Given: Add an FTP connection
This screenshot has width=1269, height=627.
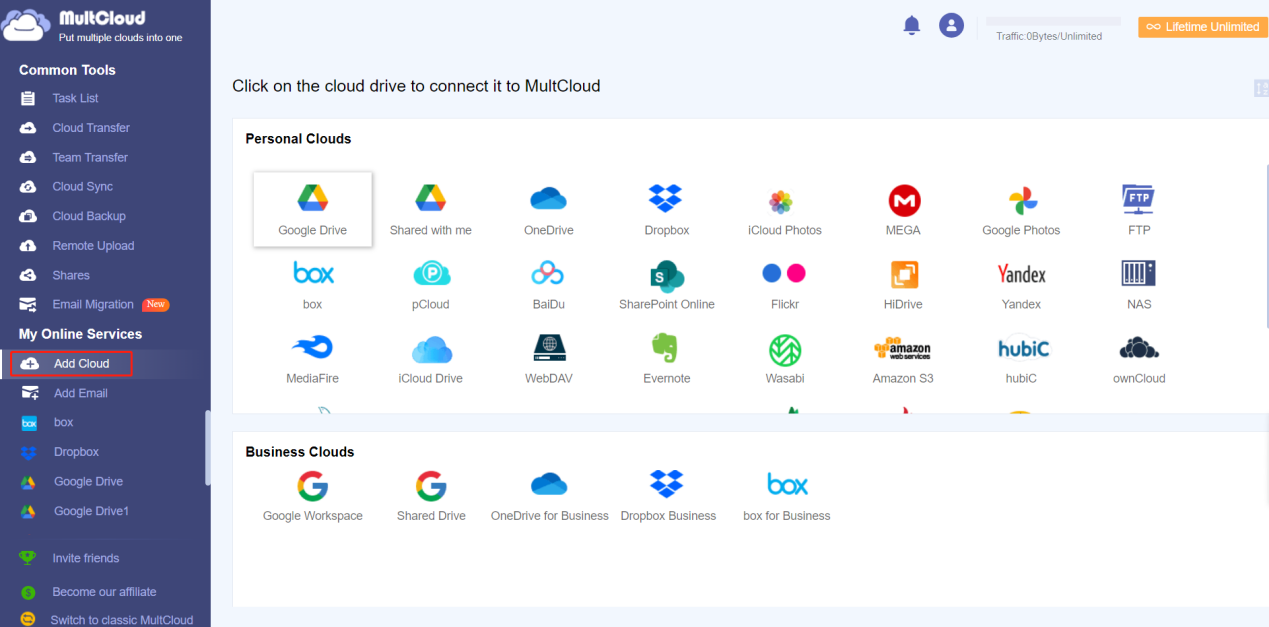Looking at the screenshot, I should coord(1139,209).
